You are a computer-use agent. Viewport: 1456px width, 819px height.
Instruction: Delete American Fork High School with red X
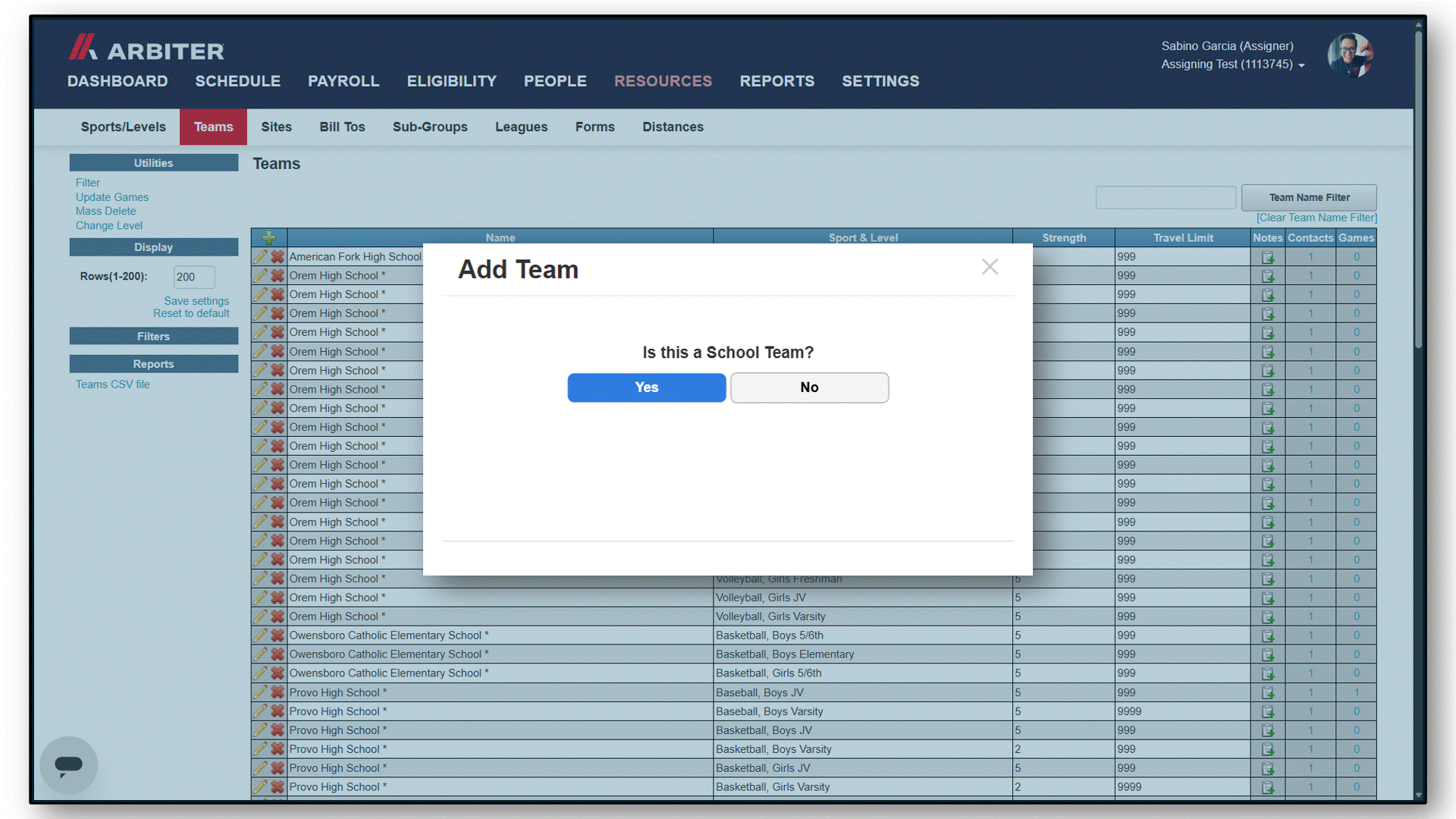coord(278,256)
